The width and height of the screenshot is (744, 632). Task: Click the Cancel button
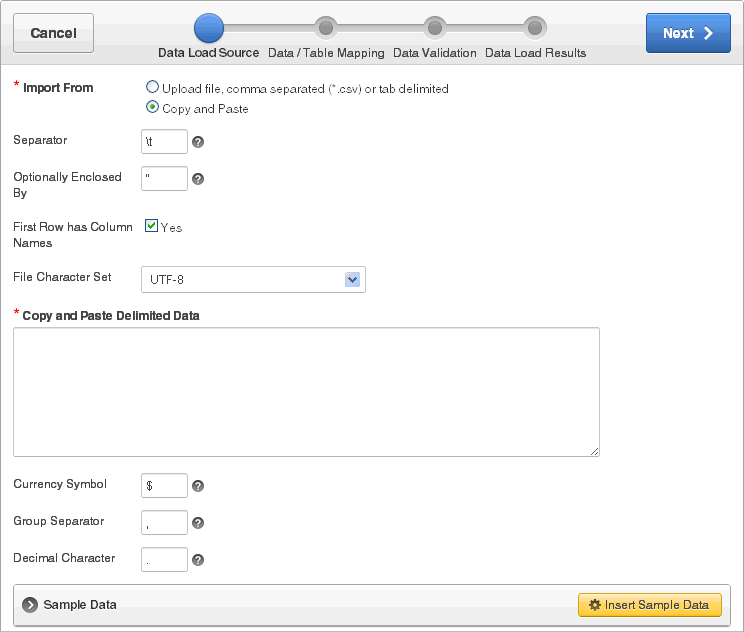pos(54,33)
